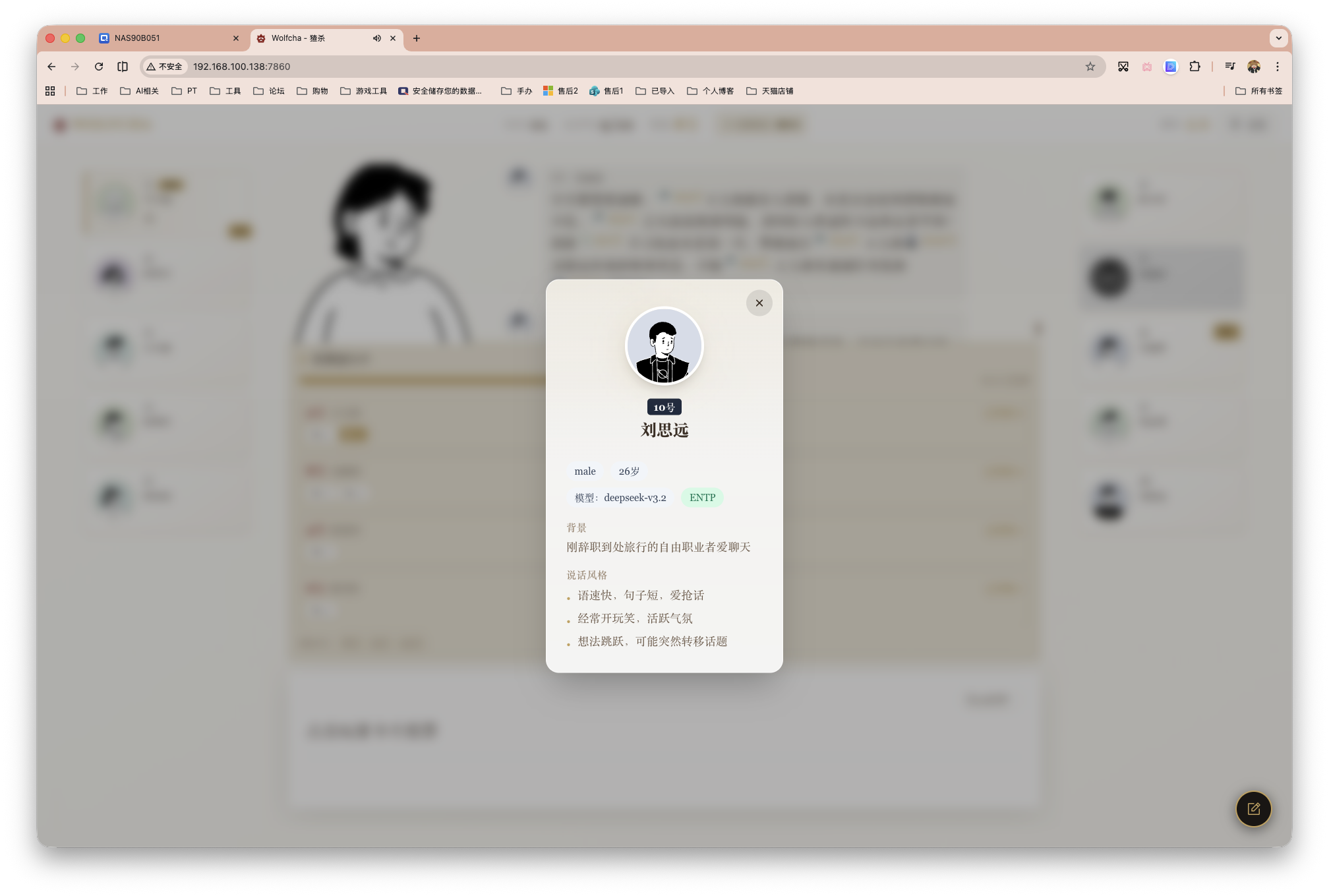Click the blue D extension icon
The image size is (1329, 896).
pos(1170,67)
